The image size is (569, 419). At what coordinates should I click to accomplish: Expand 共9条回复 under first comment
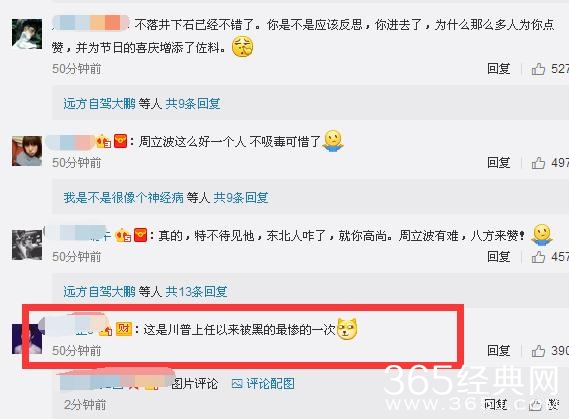pyautogui.click(x=193, y=104)
